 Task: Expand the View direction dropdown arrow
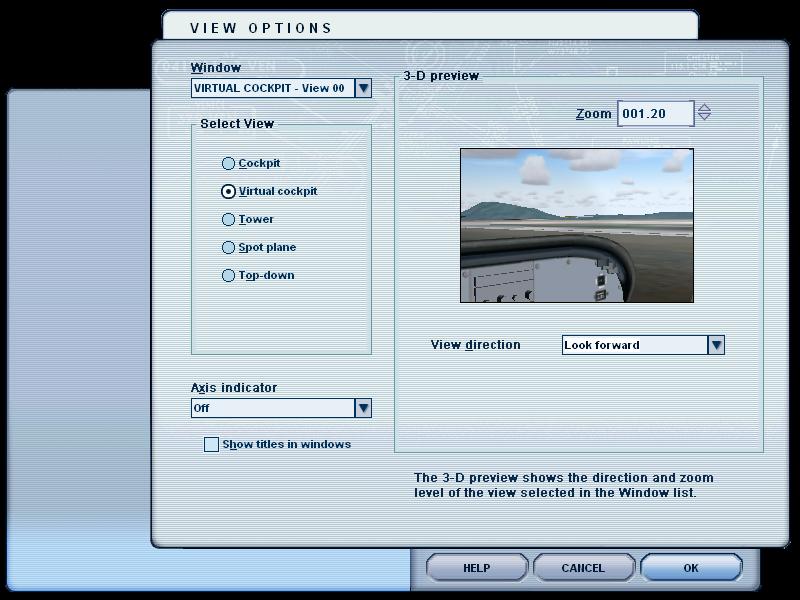(716, 345)
